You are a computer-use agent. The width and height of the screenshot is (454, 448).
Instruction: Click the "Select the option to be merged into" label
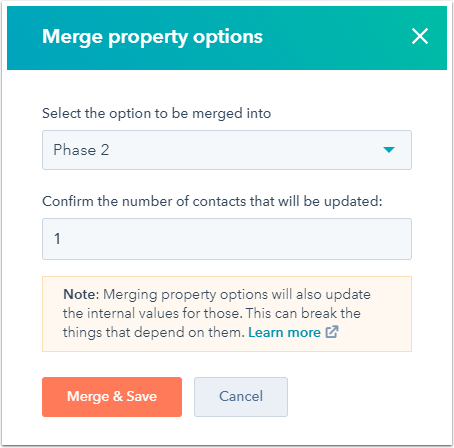(x=156, y=113)
